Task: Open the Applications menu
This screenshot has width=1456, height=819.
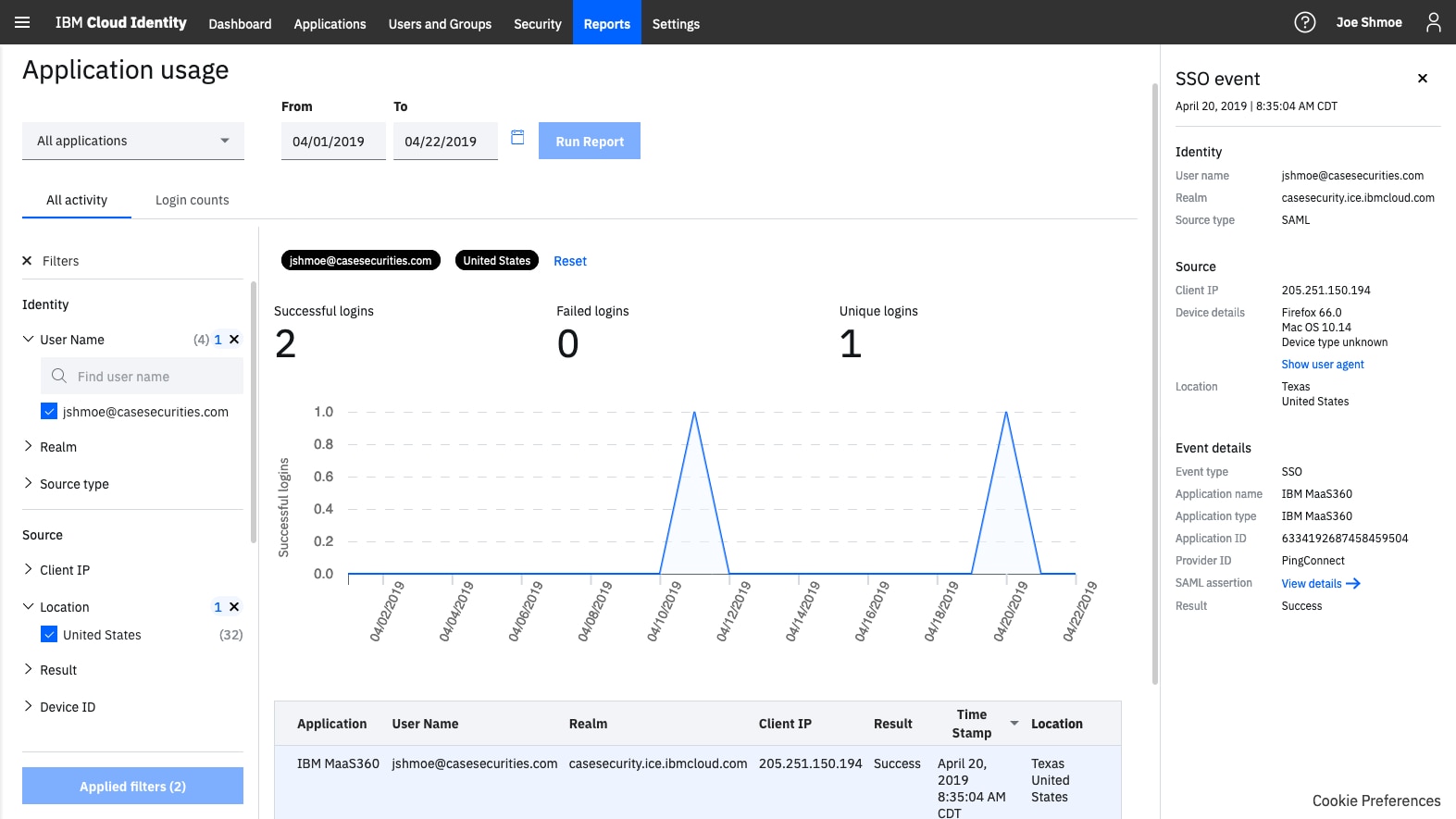Action: pos(330,23)
